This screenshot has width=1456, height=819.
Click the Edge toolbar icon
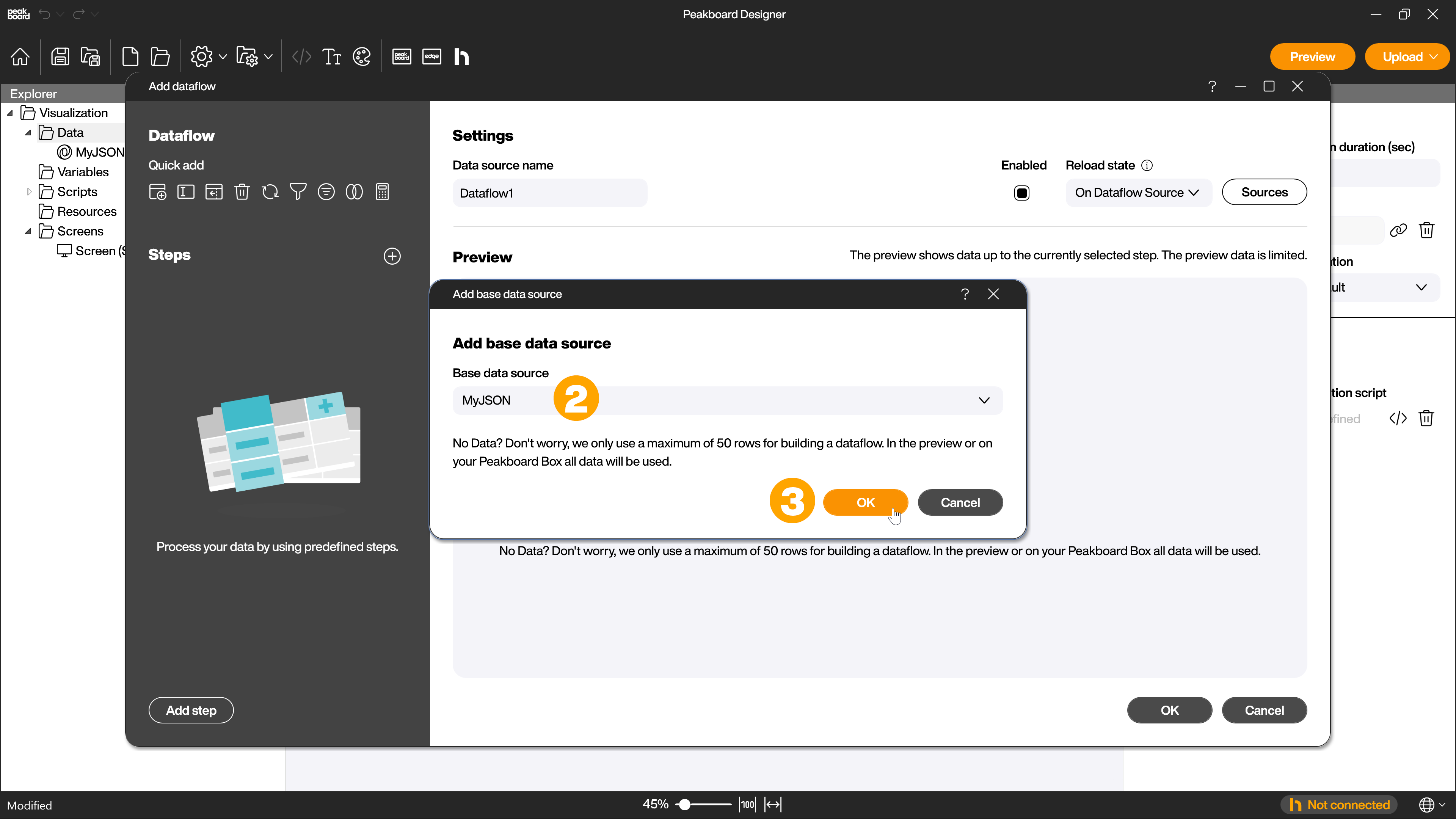[432, 56]
